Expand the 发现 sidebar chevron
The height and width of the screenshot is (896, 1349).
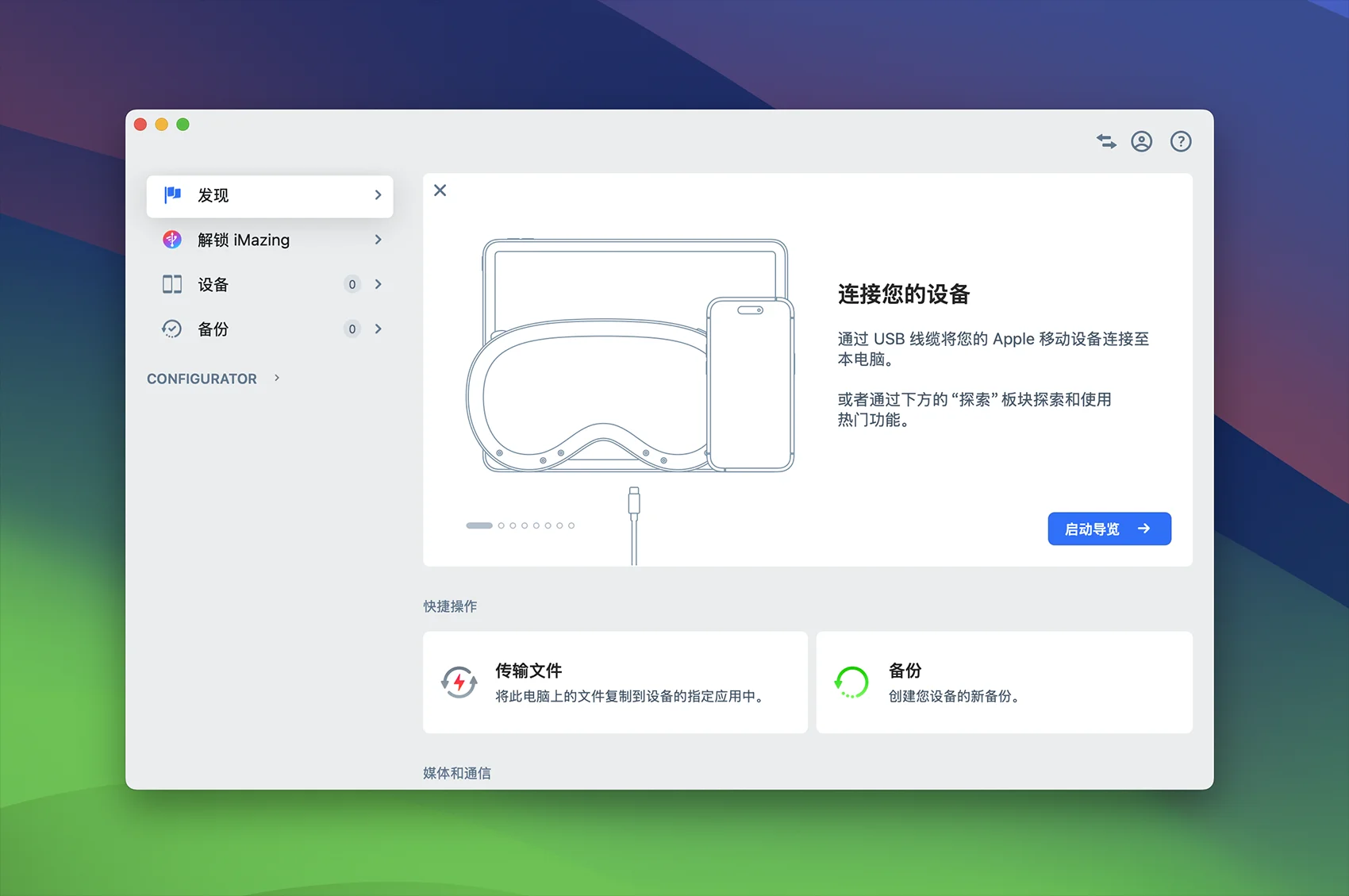[x=378, y=195]
